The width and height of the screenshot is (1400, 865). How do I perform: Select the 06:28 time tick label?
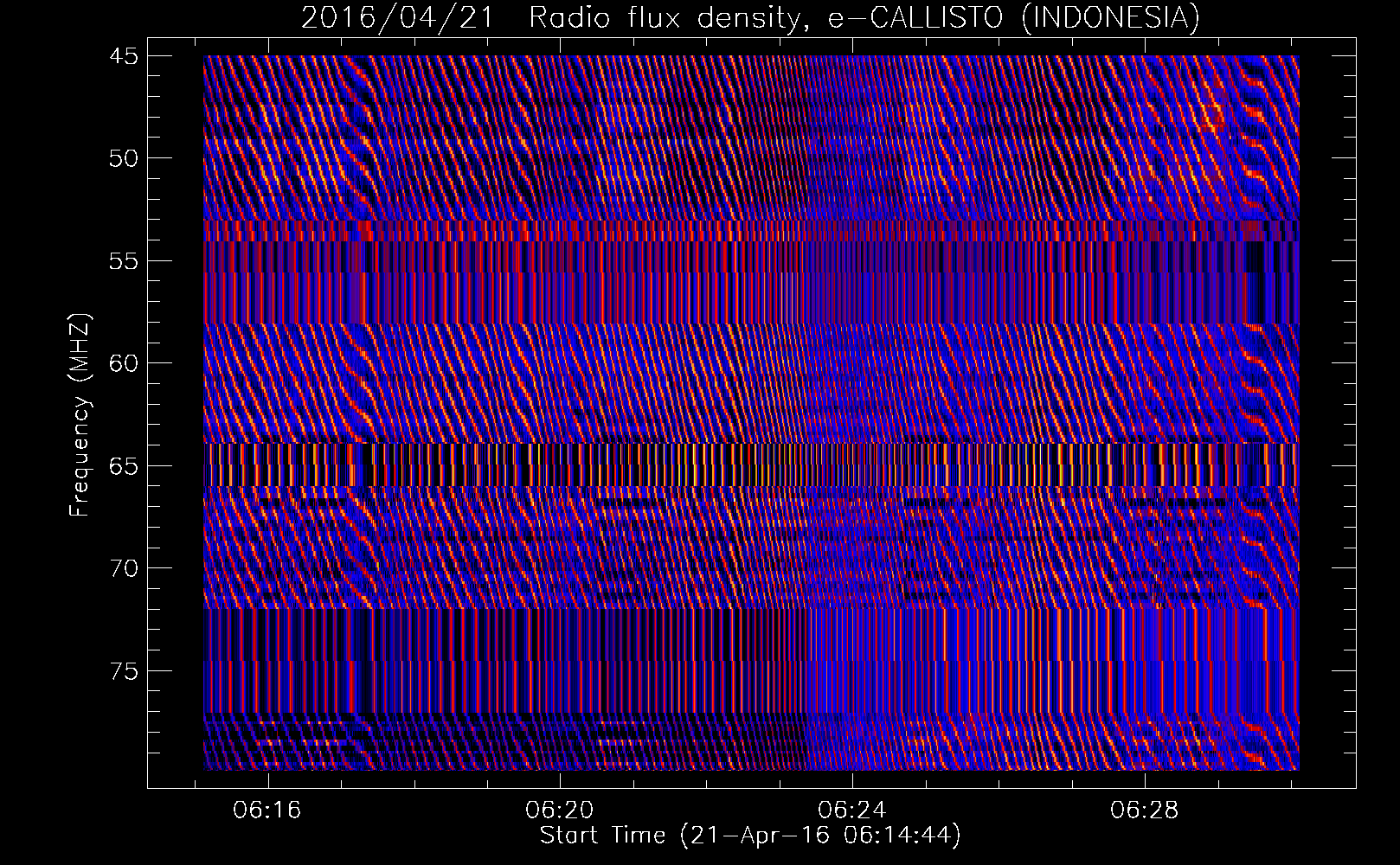1145,811
